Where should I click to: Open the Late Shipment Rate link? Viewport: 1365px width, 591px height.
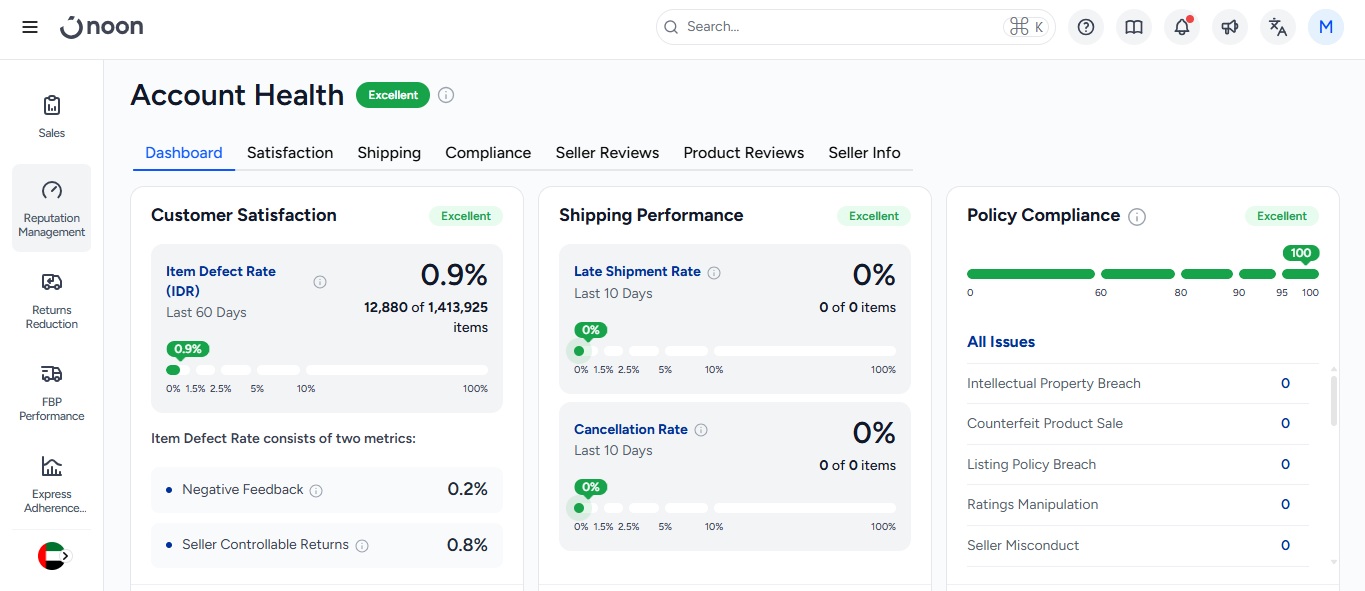[x=637, y=272]
